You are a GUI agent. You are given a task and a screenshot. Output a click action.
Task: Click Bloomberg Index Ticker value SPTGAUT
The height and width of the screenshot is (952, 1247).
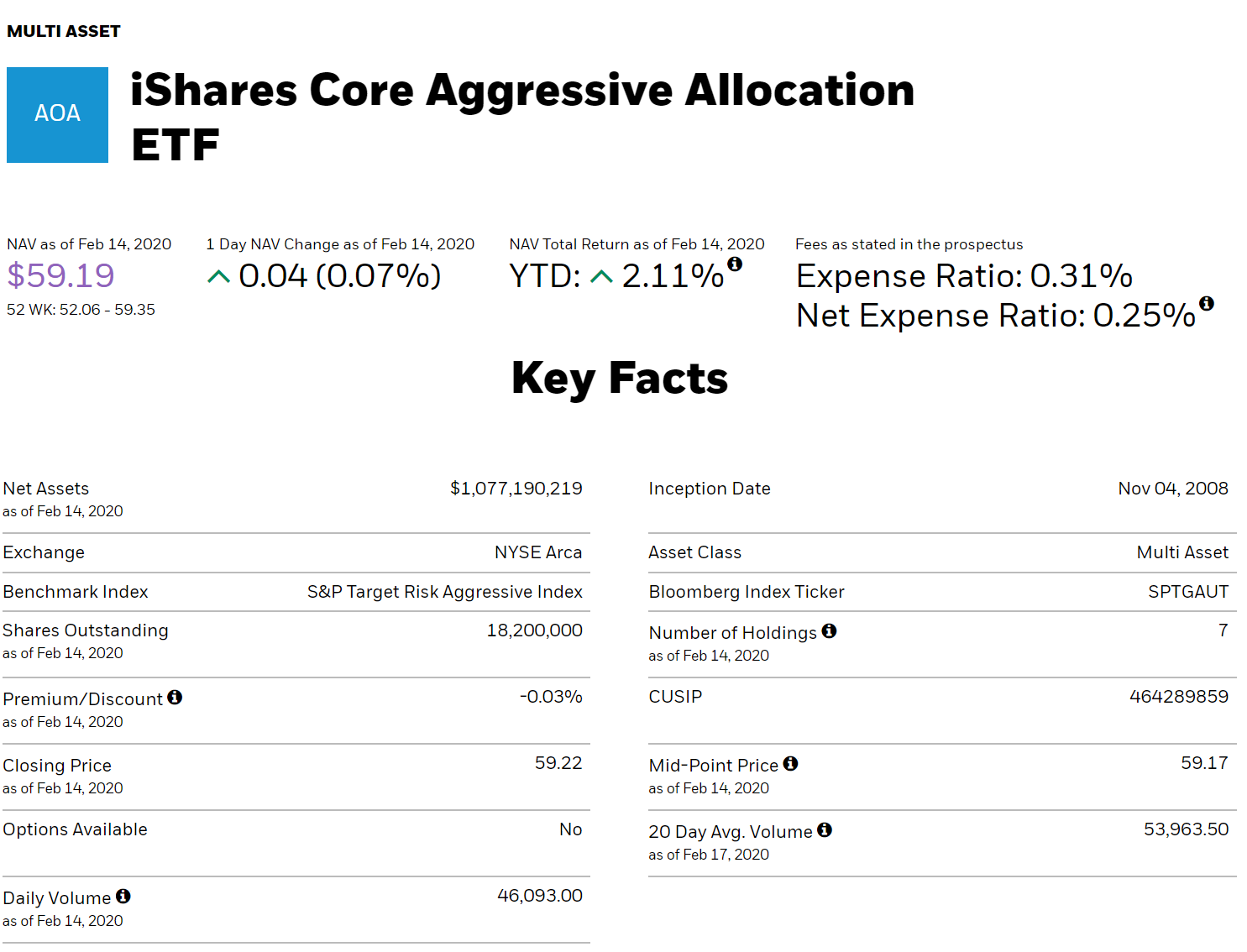pos(1188,592)
